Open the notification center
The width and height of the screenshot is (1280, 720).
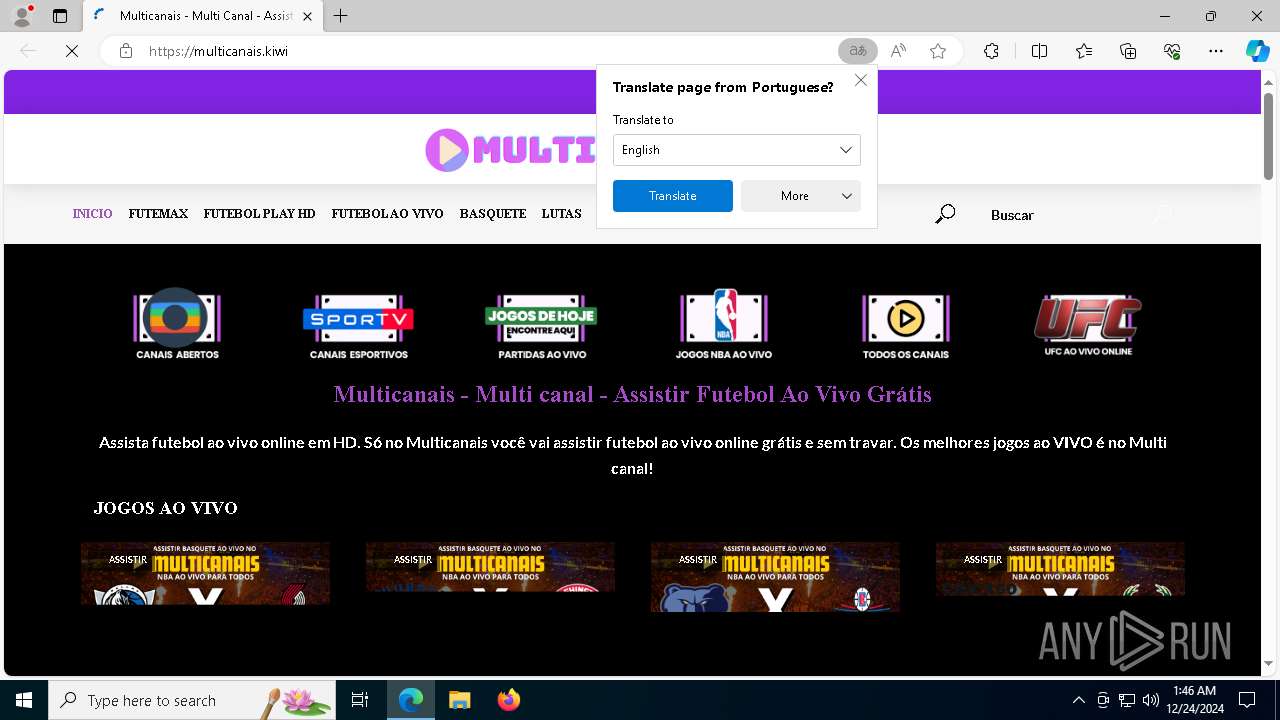coord(1247,700)
